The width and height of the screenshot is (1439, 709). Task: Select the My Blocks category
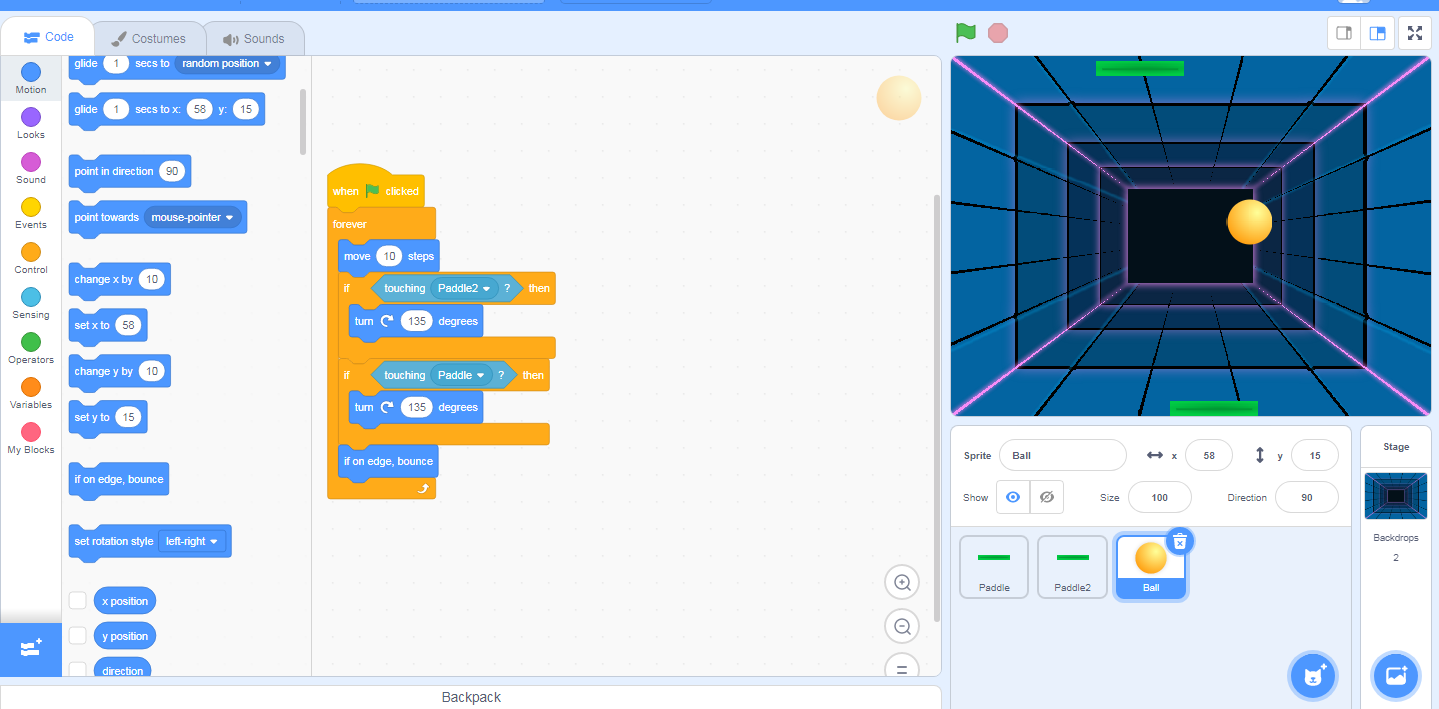31,438
